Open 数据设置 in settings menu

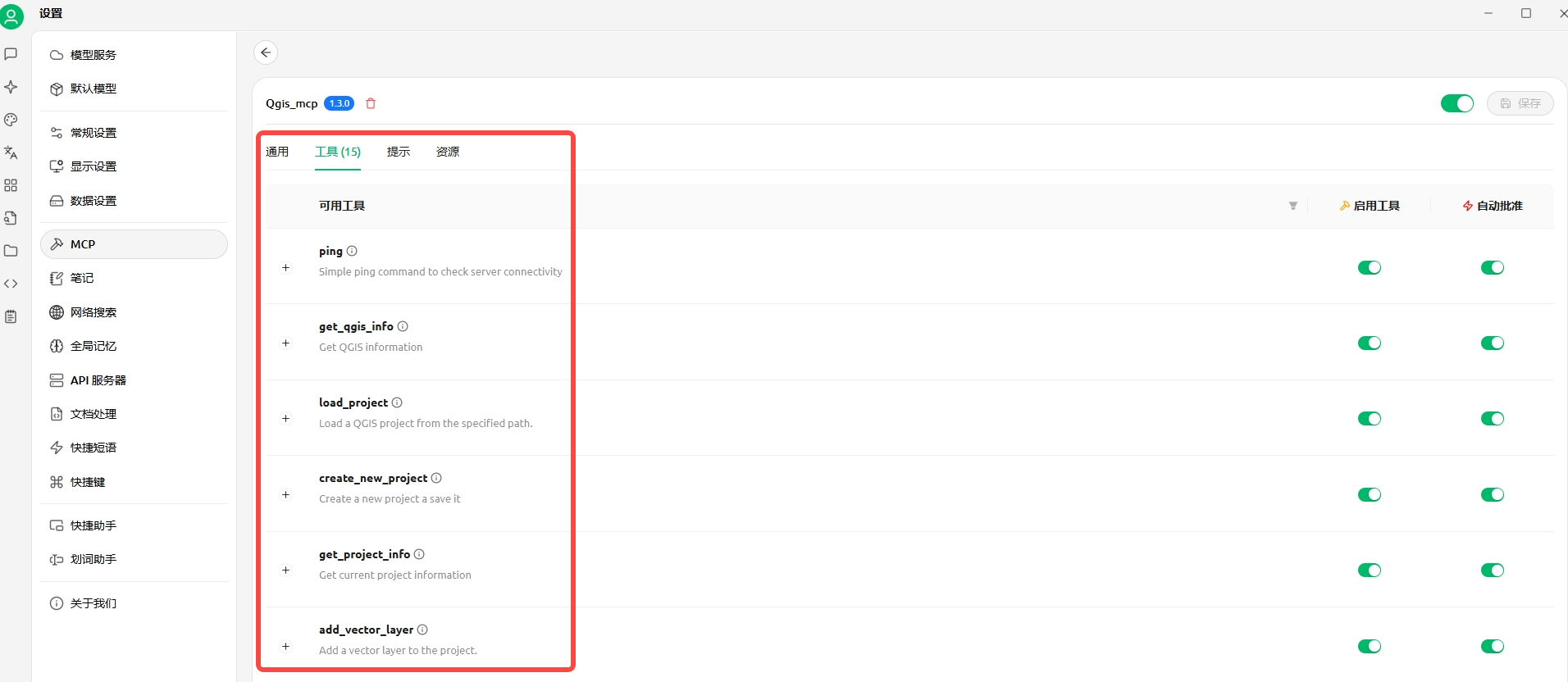coord(134,201)
